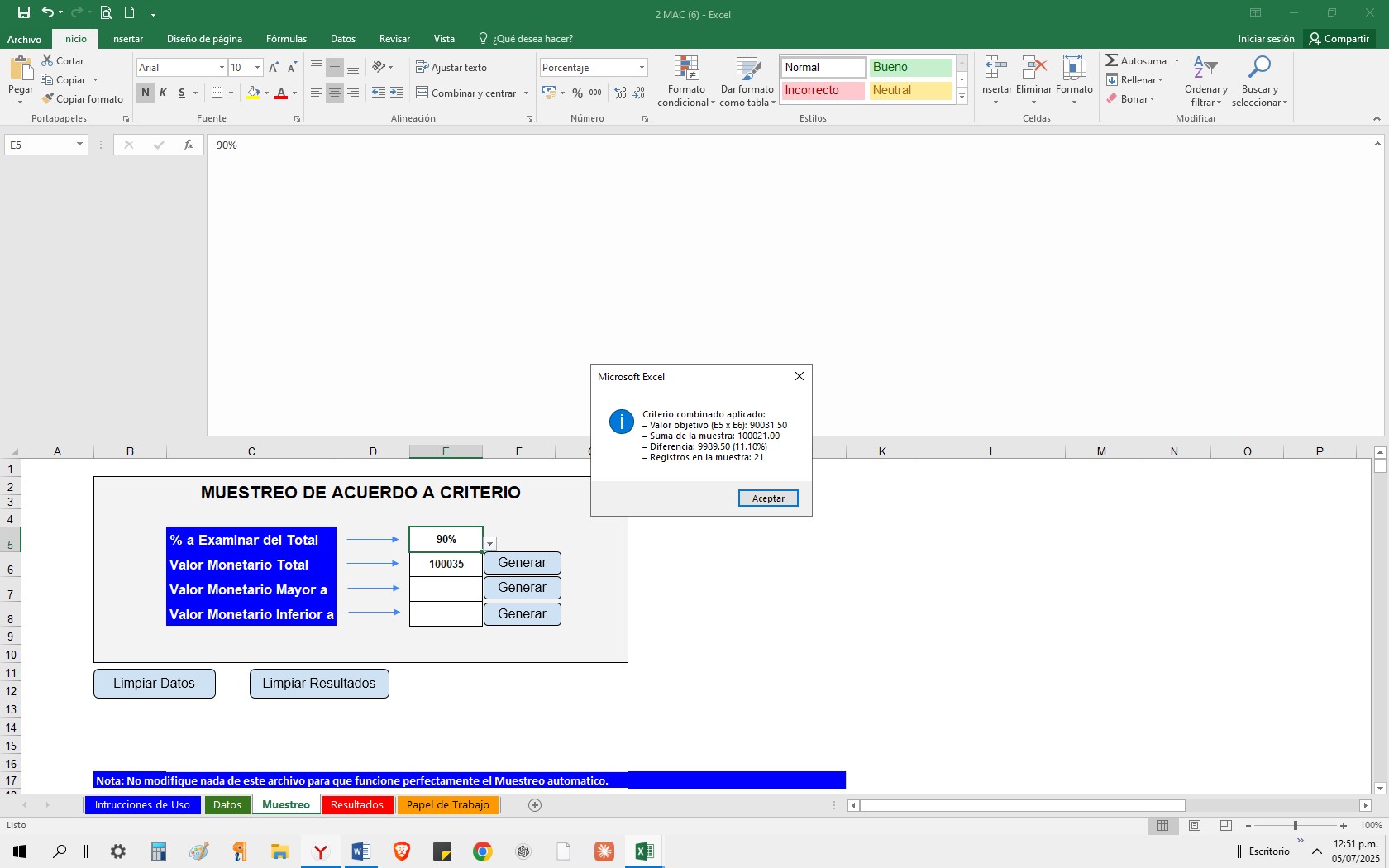
Task: Click the Save icon in quick access toolbar
Action: click(x=23, y=12)
